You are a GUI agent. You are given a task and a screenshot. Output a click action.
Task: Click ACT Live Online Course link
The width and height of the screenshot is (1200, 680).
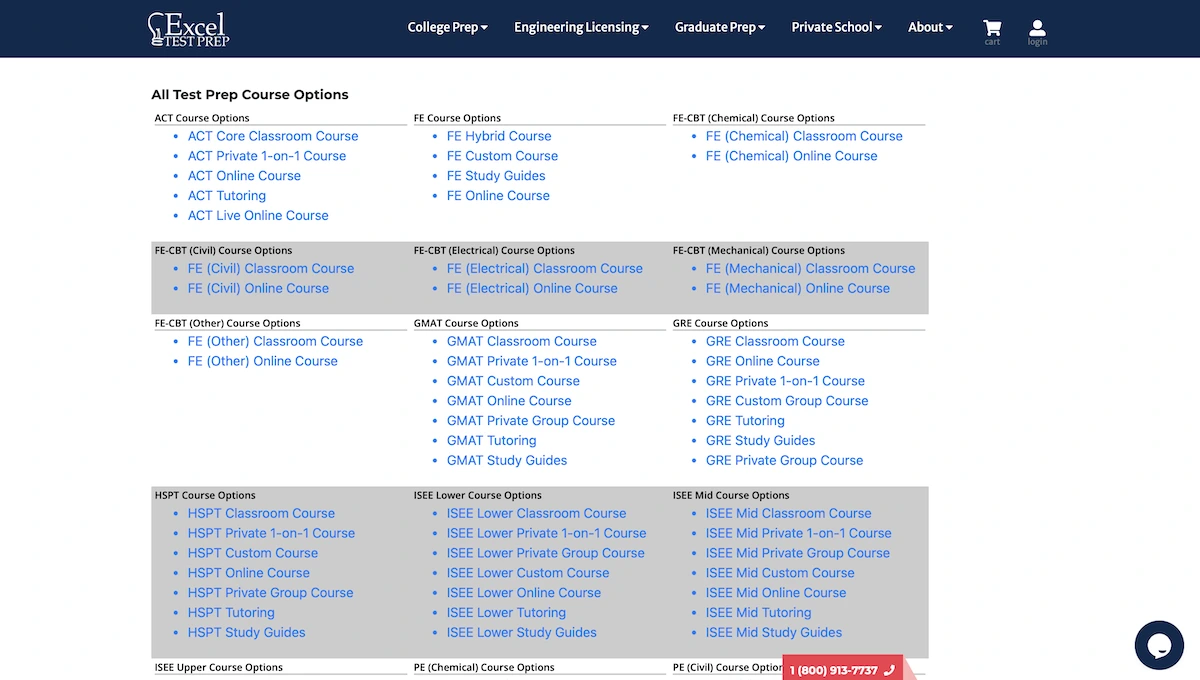[258, 216]
